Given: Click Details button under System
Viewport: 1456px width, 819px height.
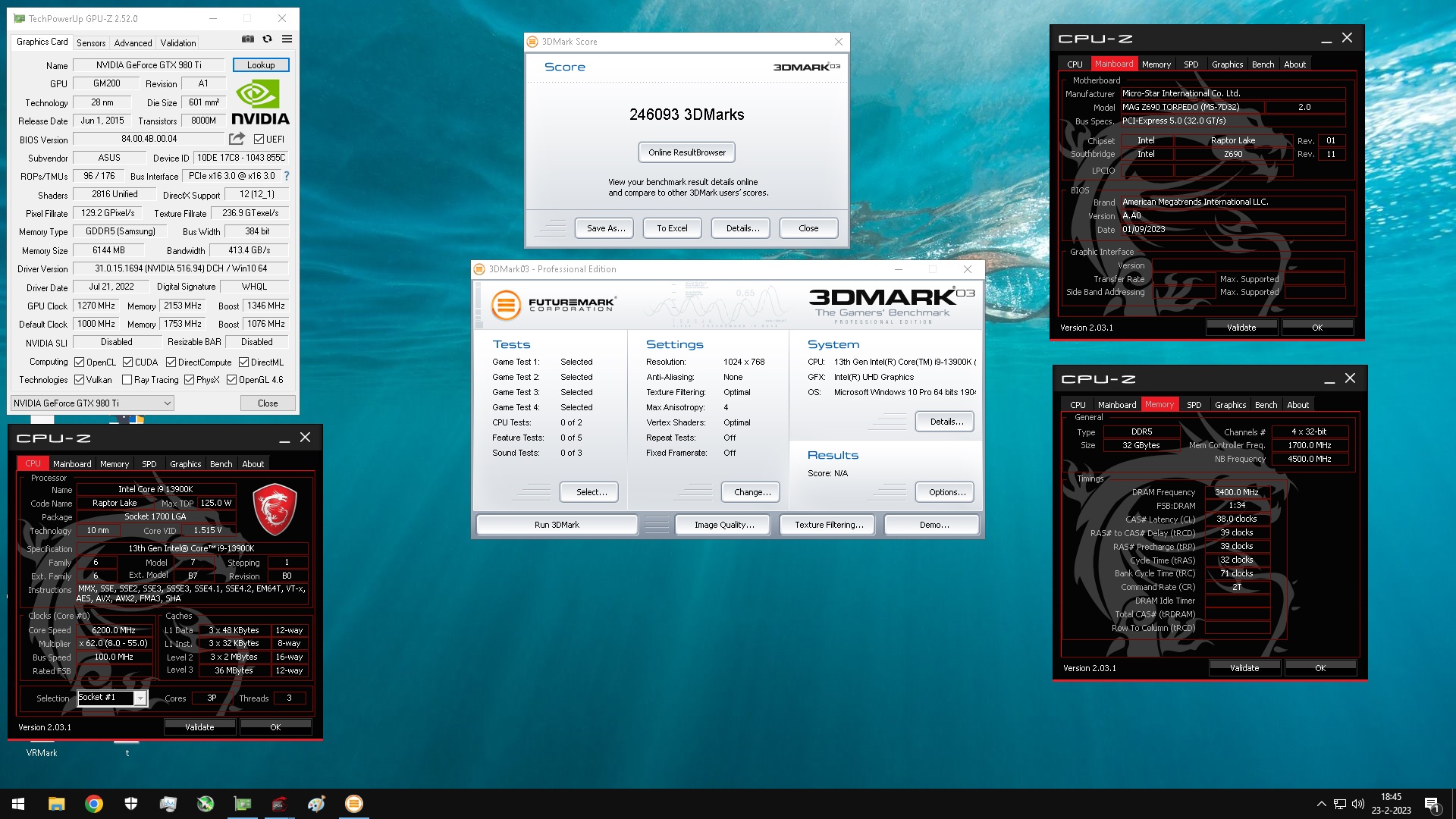Looking at the screenshot, I should click(x=945, y=422).
